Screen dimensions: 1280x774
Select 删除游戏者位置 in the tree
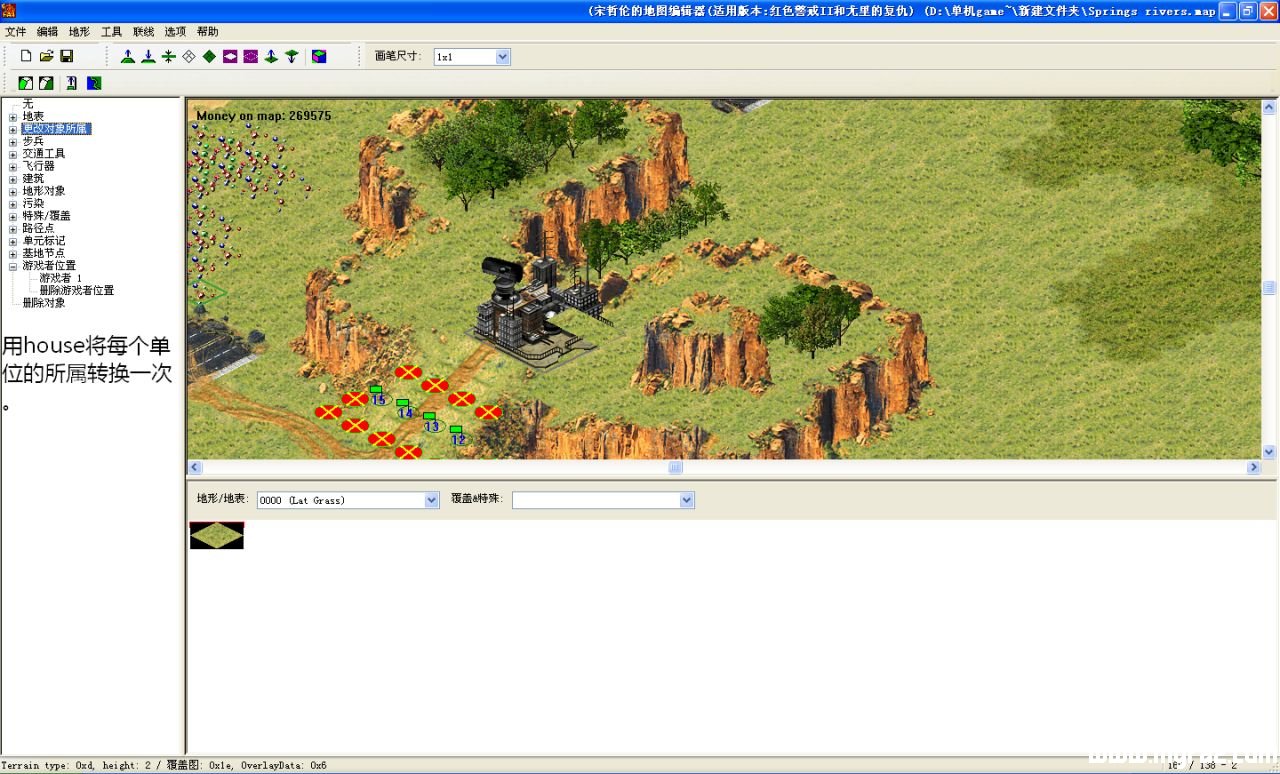77,290
